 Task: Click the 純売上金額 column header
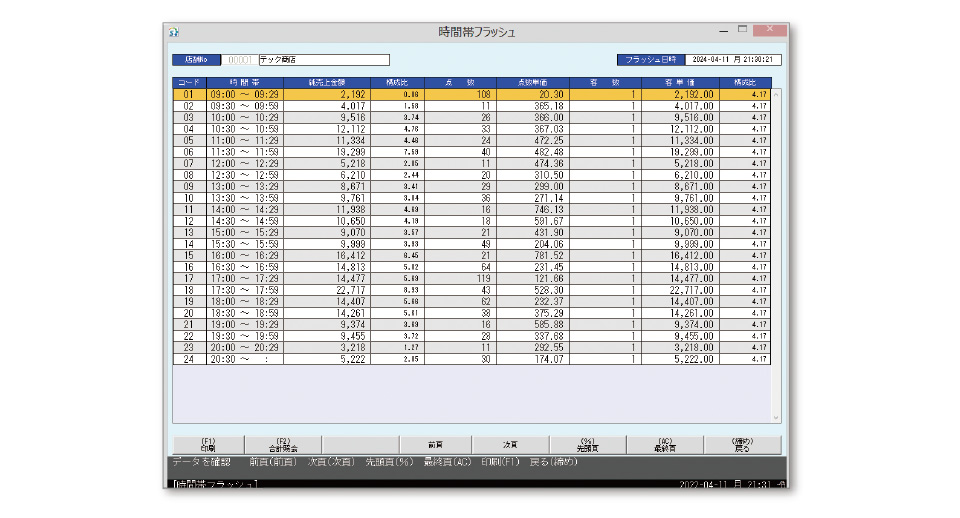(x=326, y=82)
